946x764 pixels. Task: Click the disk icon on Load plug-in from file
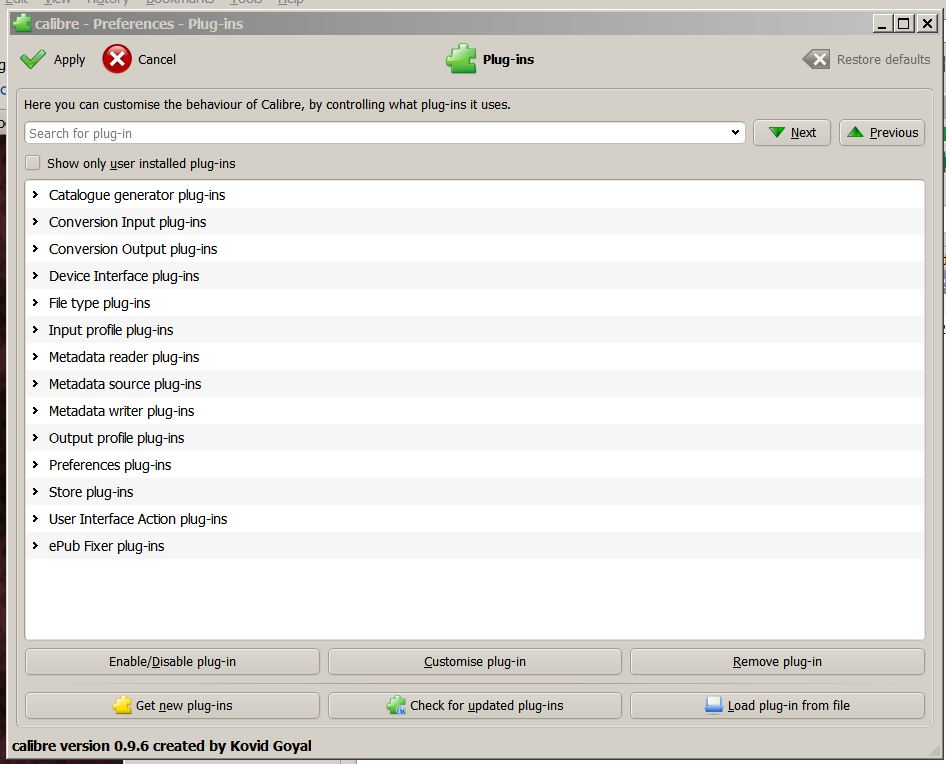[x=714, y=705]
